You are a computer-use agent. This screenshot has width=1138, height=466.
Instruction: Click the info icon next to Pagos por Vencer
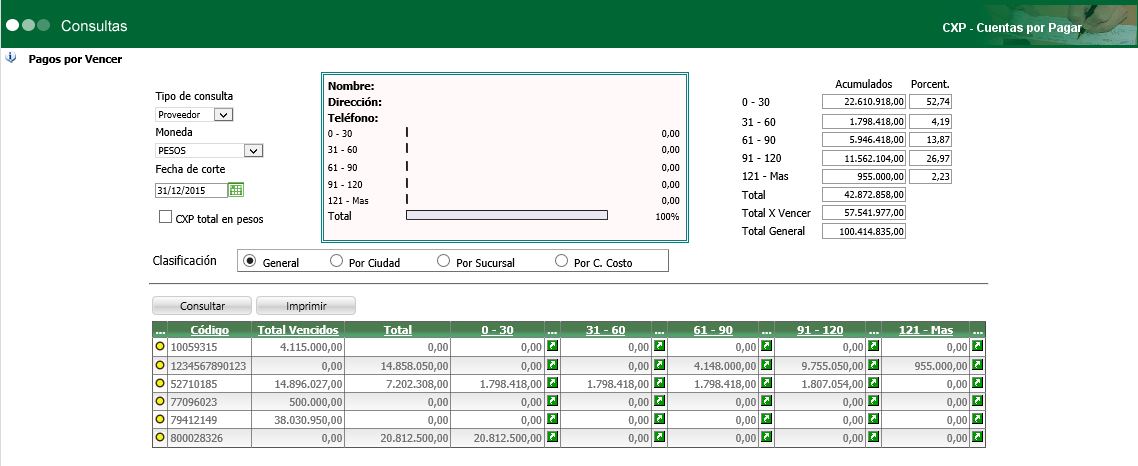pos(10,58)
